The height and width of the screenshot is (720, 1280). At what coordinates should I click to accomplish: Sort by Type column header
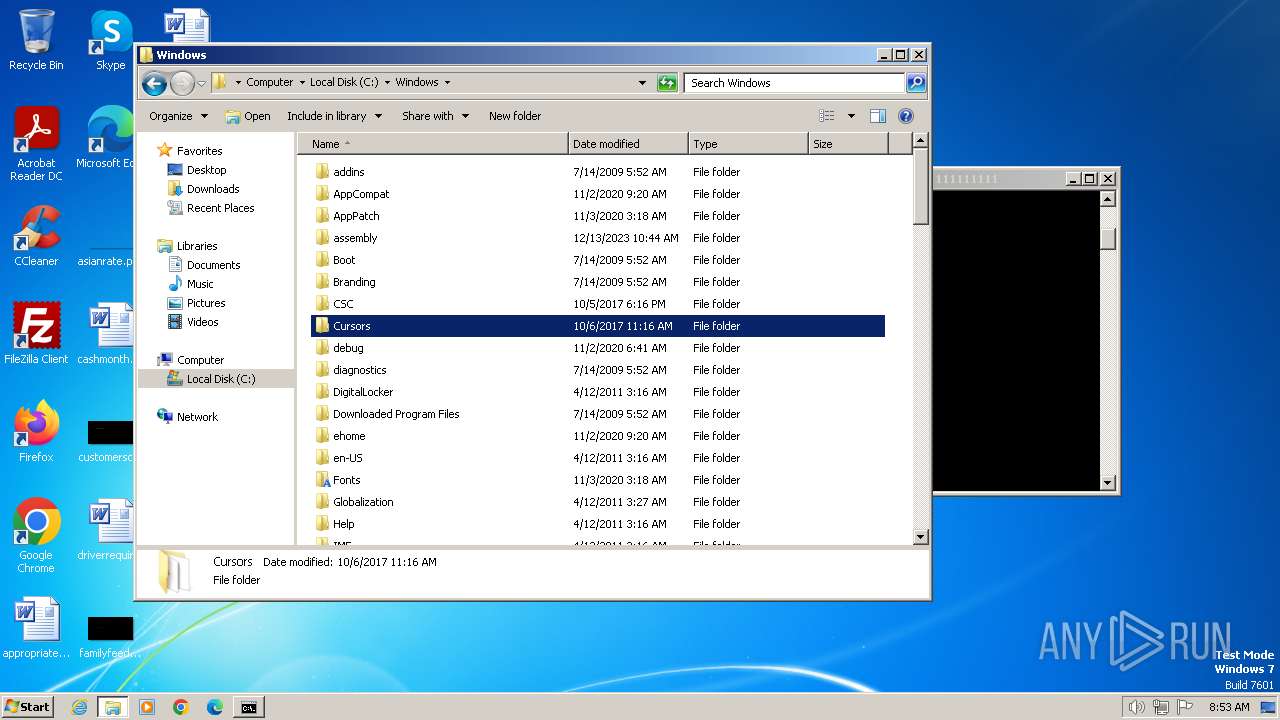coord(748,144)
